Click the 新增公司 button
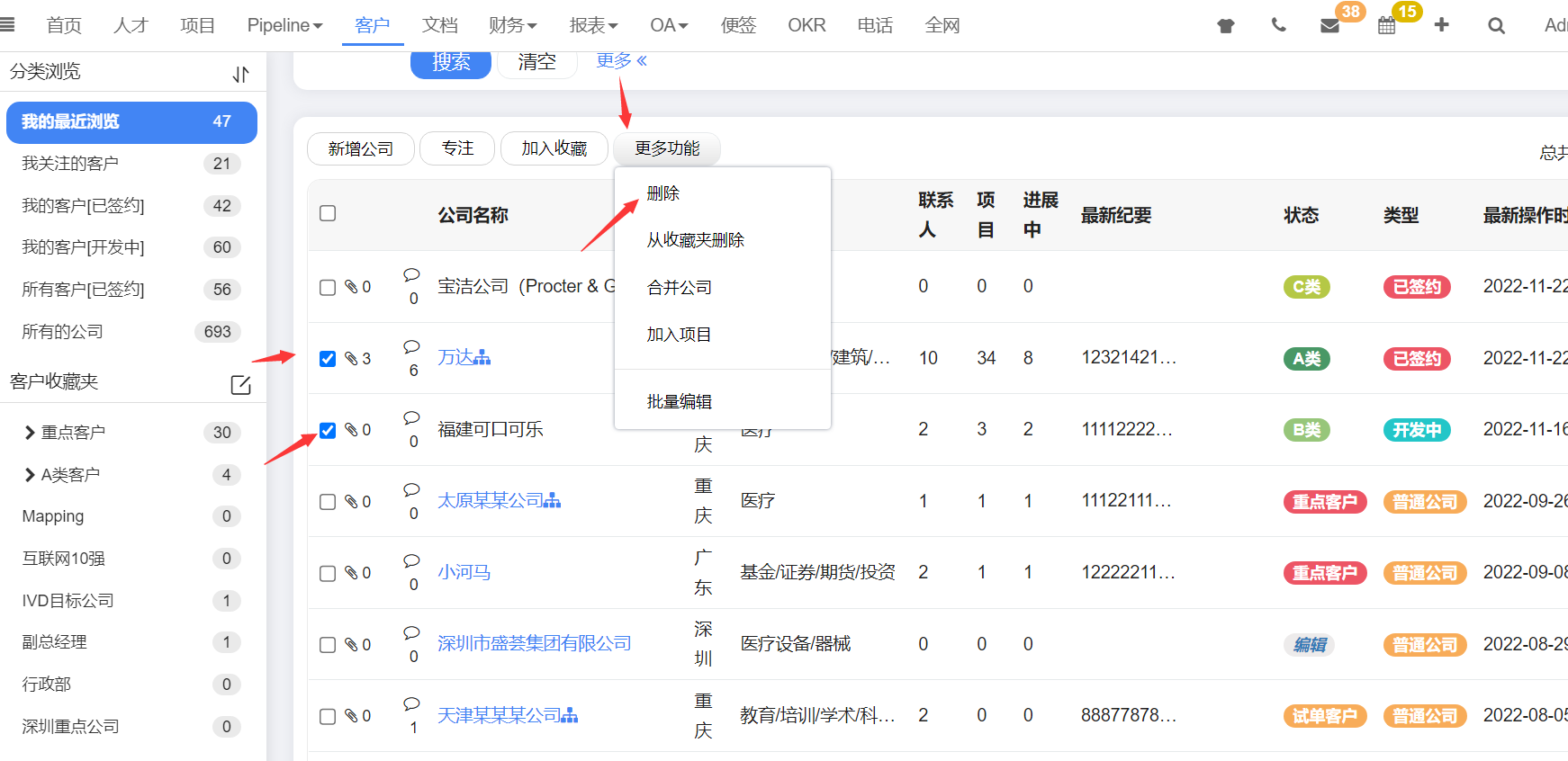This screenshot has height=761, width=1568. 361,148
